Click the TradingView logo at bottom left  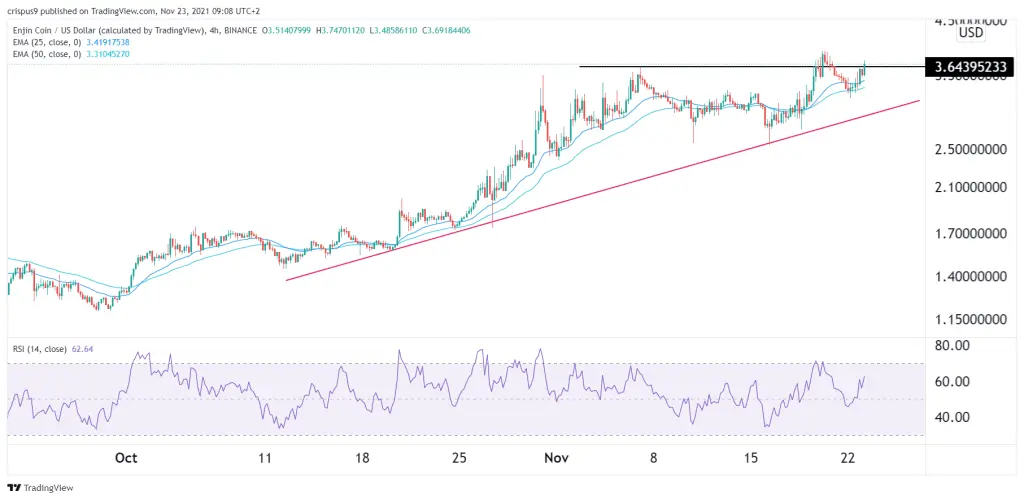tap(40, 488)
